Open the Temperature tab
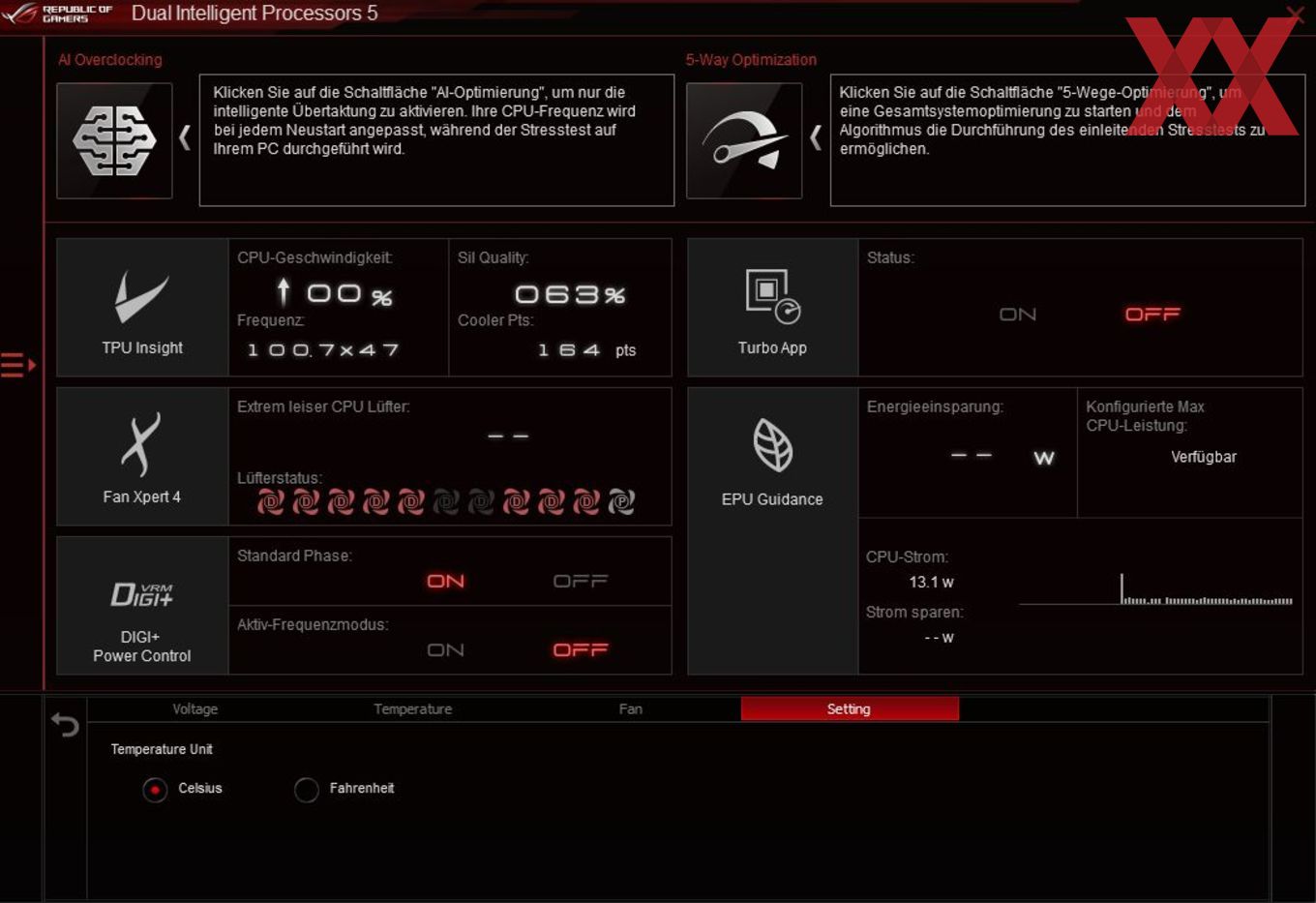This screenshot has height=903, width=1316. (x=413, y=709)
